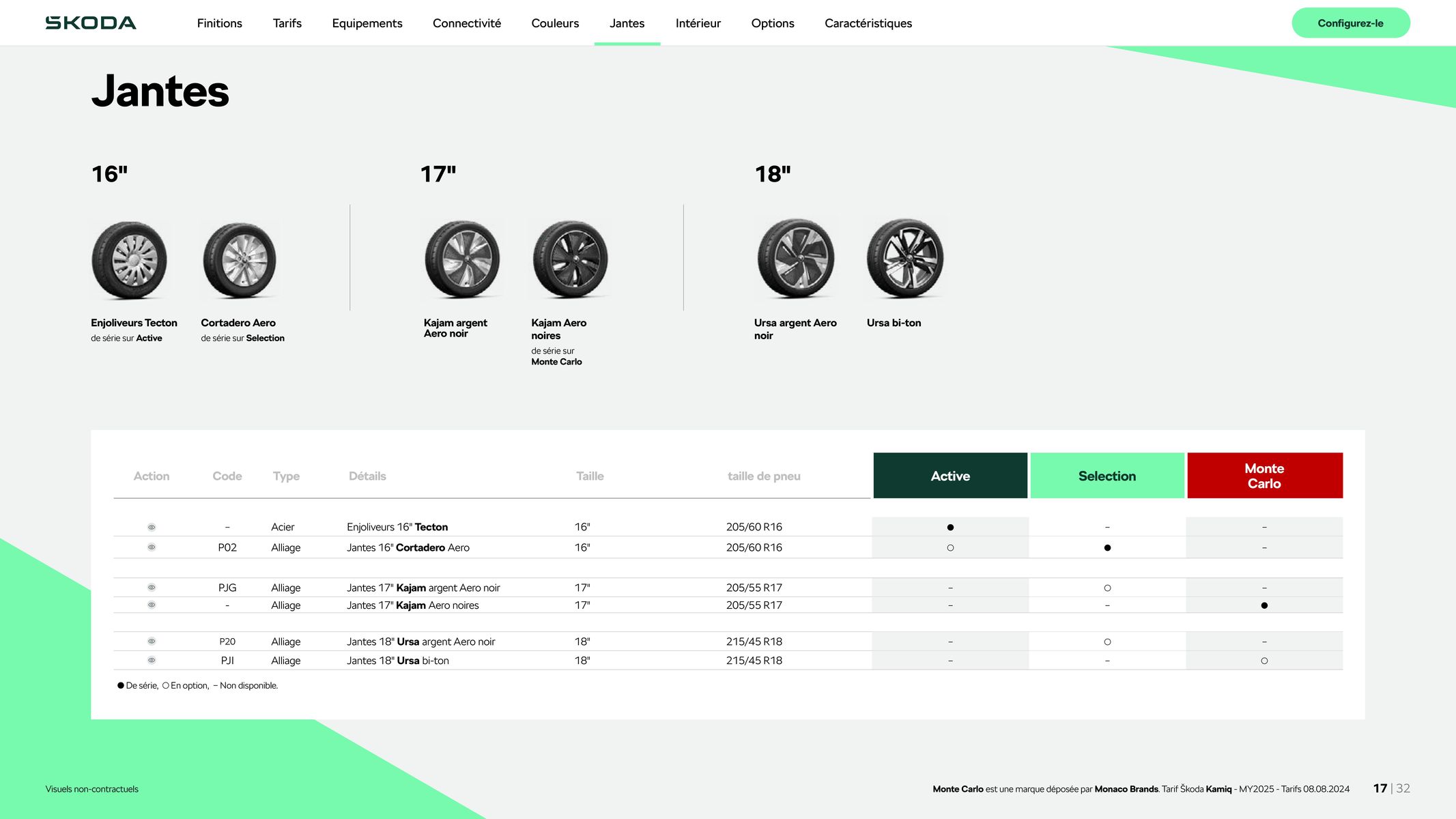This screenshot has width=1456, height=819.
Task: Click the PJI code cell
Action: click(227, 661)
